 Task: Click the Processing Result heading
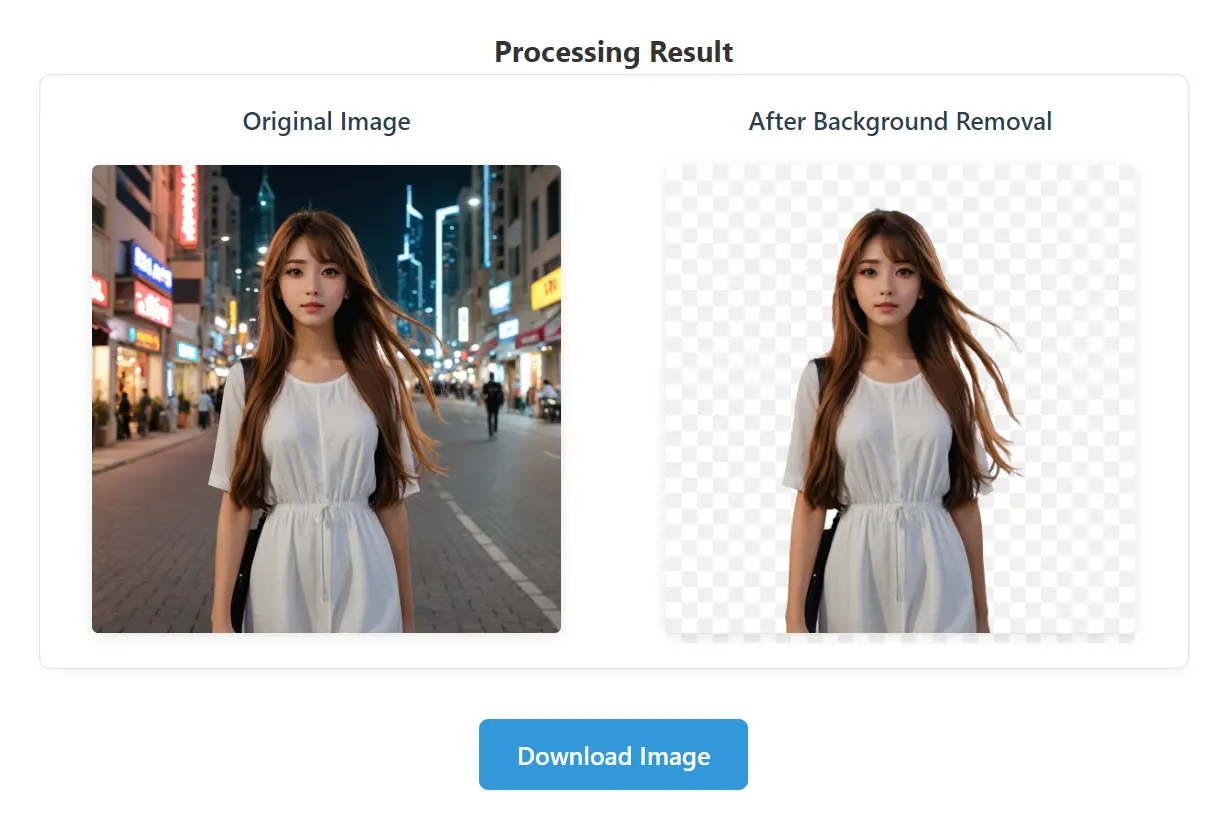pyautogui.click(x=613, y=52)
